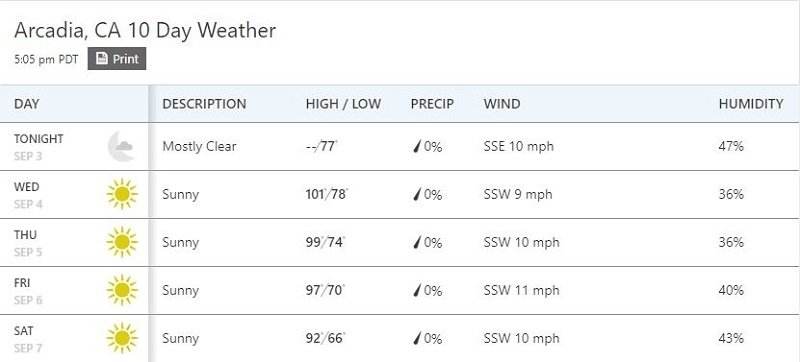Viewport: 800px width, 362px height.
Task: Click the 47% humidity value
Action: point(731,147)
